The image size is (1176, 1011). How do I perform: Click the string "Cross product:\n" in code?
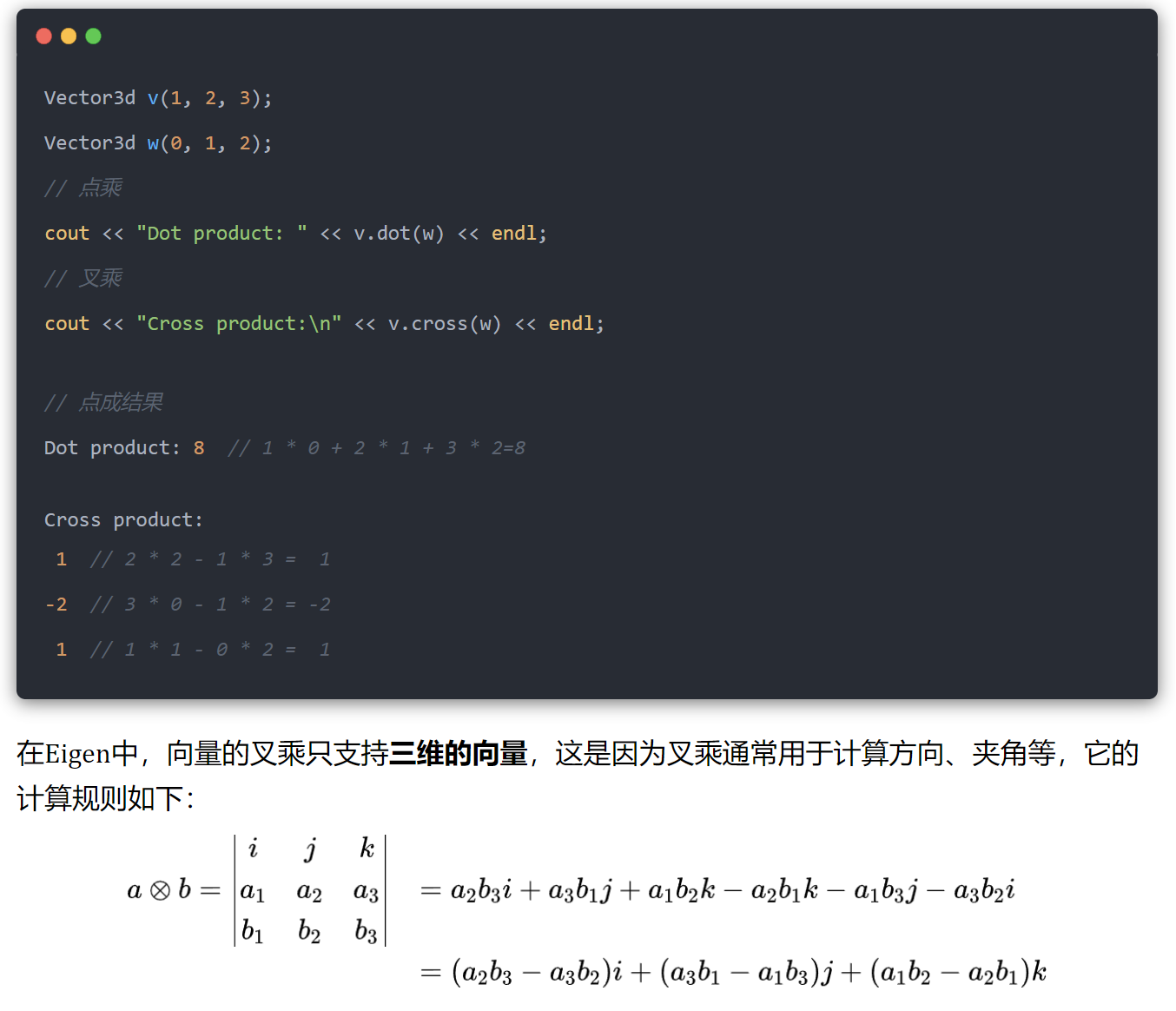click(x=239, y=324)
